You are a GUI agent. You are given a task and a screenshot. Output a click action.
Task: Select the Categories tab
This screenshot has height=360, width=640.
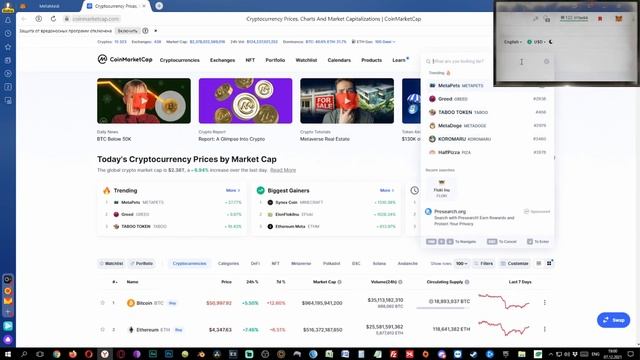coord(228,263)
